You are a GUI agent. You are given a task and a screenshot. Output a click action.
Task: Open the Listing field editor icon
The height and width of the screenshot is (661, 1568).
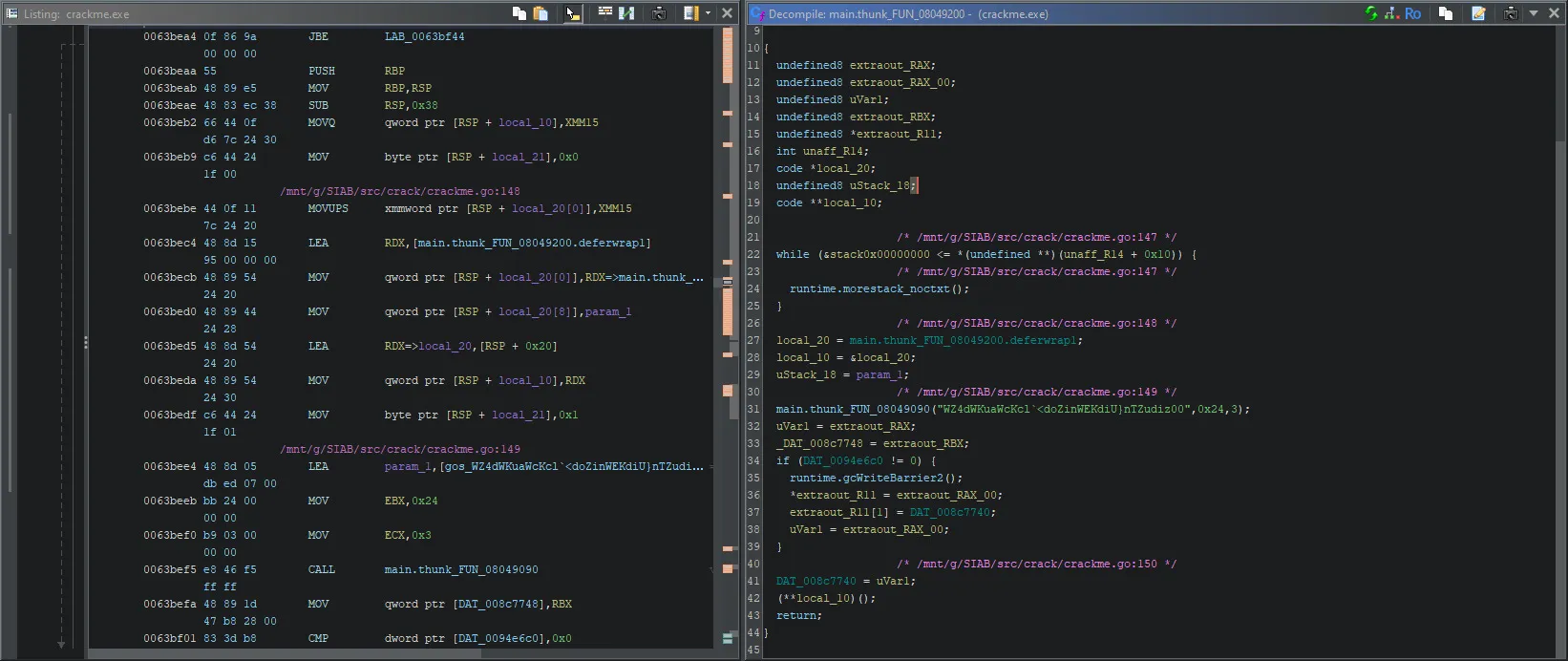(x=604, y=13)
